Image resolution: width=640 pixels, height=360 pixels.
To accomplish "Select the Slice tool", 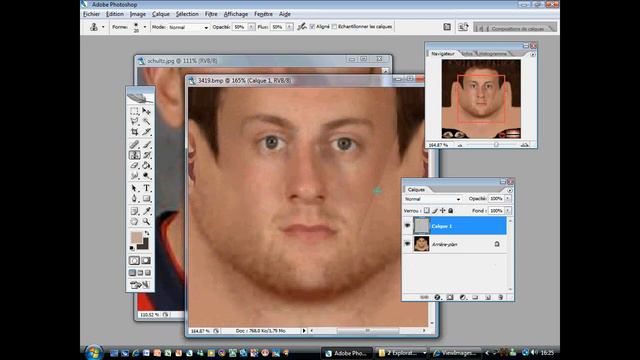I will pyautogui.click(x=146, y=131).
